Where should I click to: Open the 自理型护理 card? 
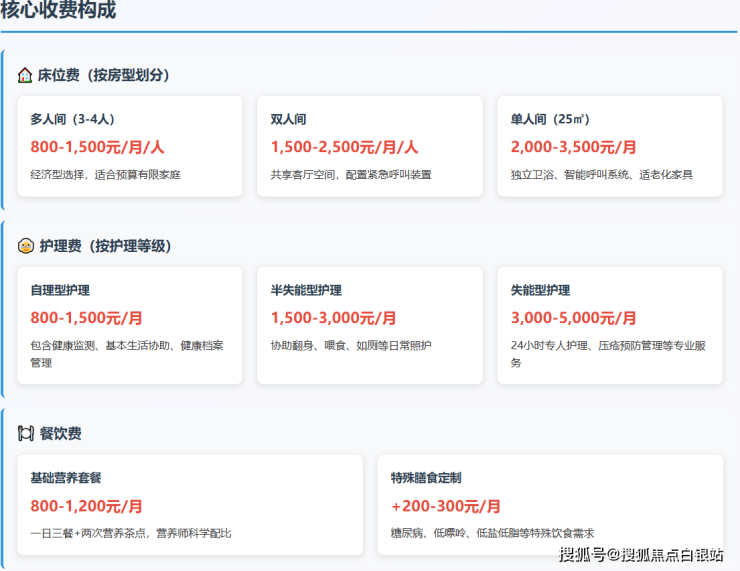point(130,325)
